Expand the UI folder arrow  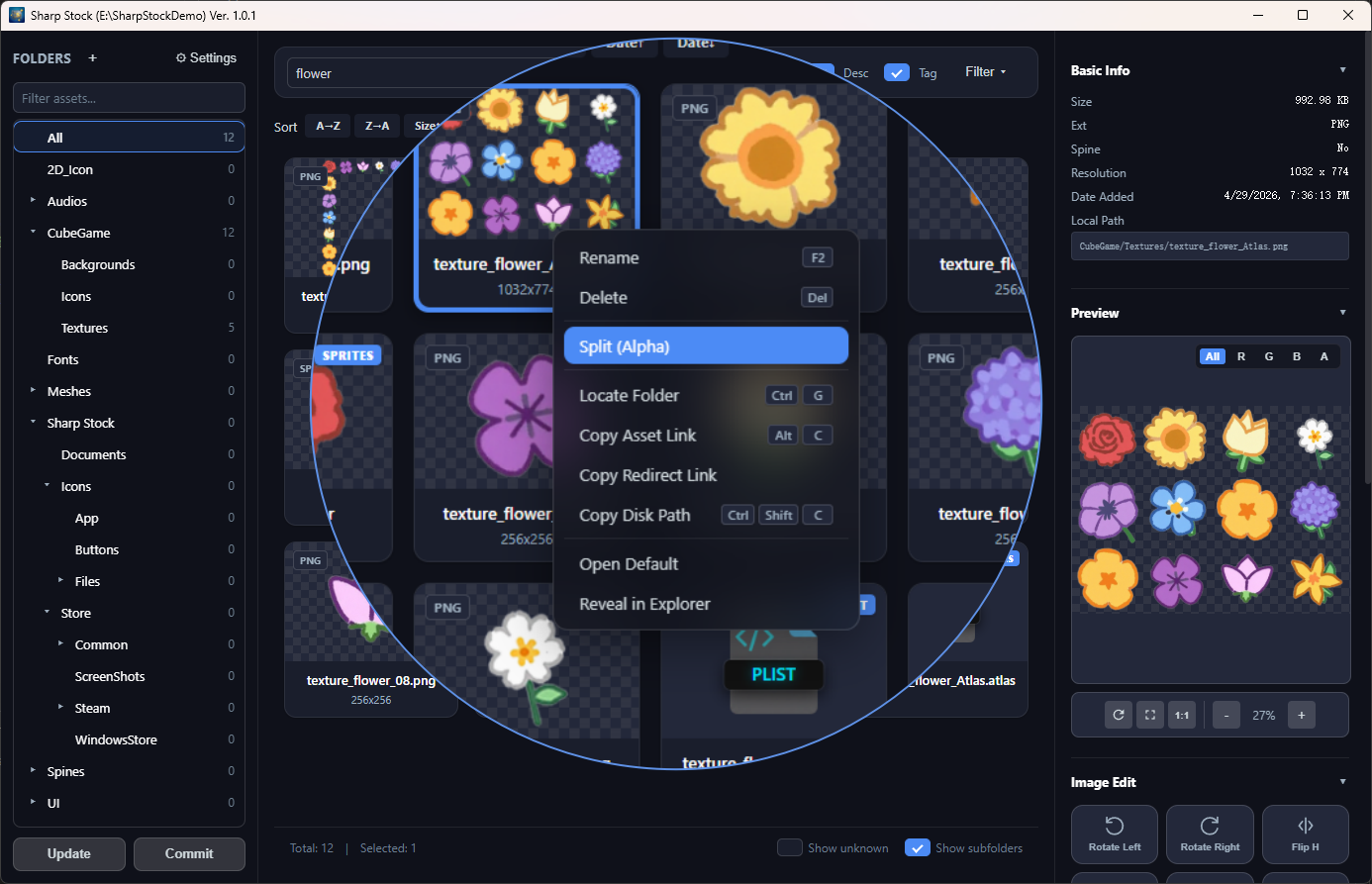pyautogui.click(x=33, y=803)
